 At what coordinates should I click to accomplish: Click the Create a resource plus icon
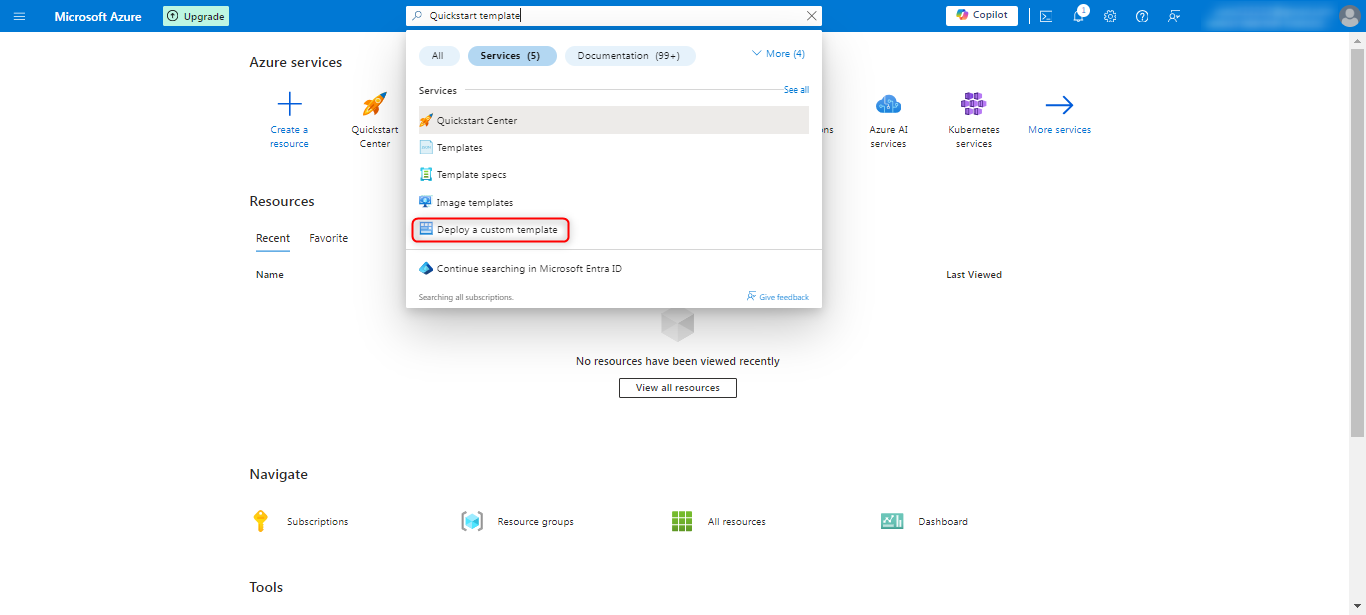[x=289, y=104]
